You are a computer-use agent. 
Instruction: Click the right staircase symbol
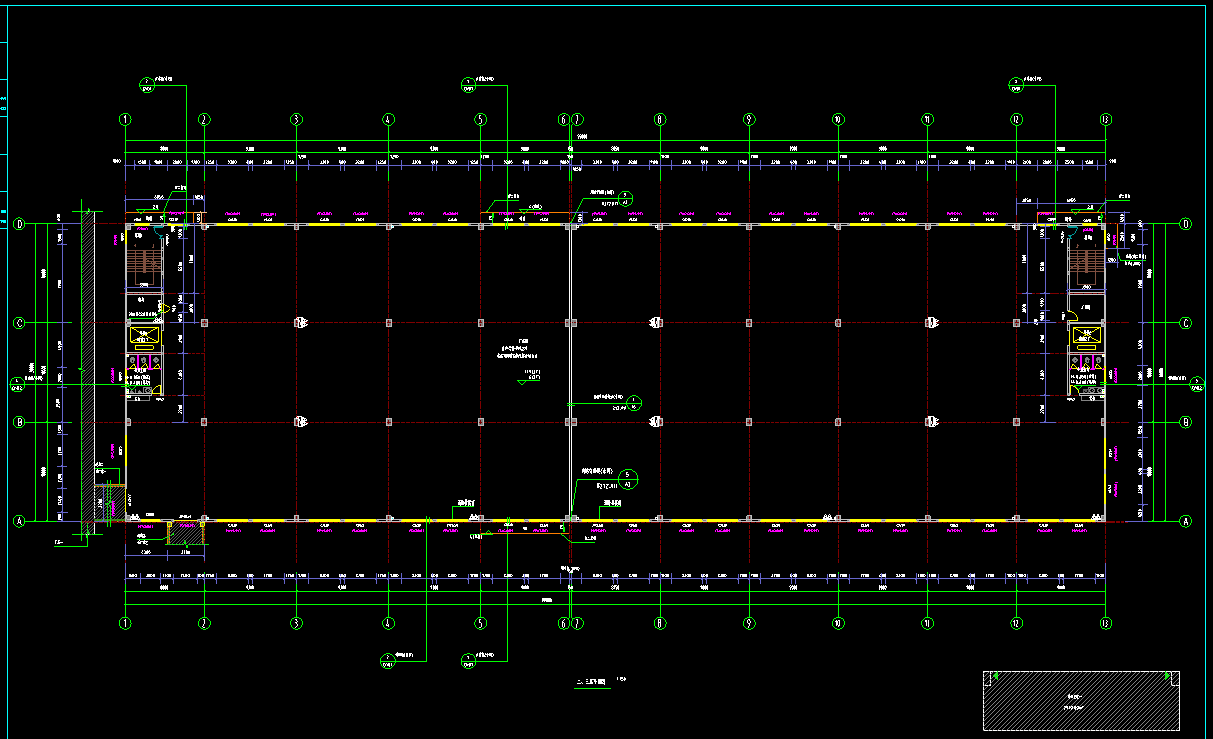[x=1084, y=262]
